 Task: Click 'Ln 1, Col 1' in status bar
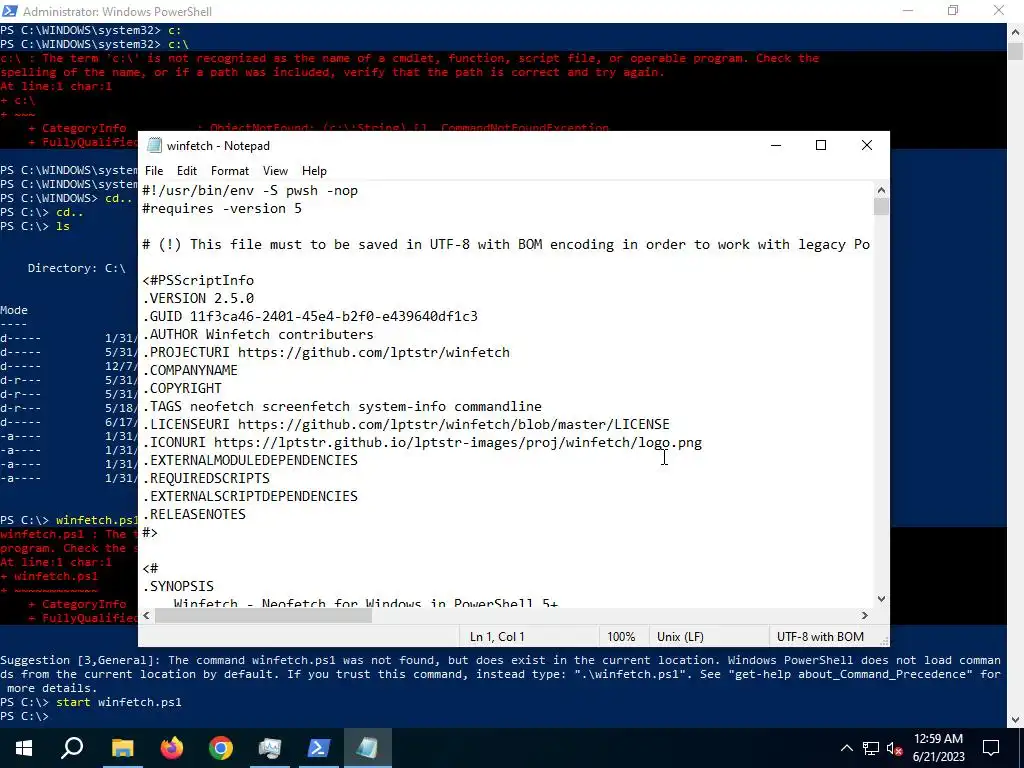tap(497, 637)
